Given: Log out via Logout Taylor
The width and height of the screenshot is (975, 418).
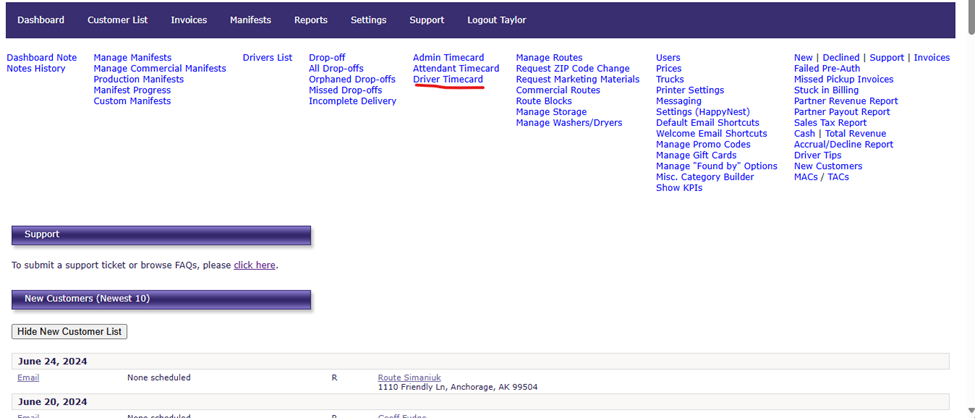Looking at the screenshot, I should click(496, 20).
